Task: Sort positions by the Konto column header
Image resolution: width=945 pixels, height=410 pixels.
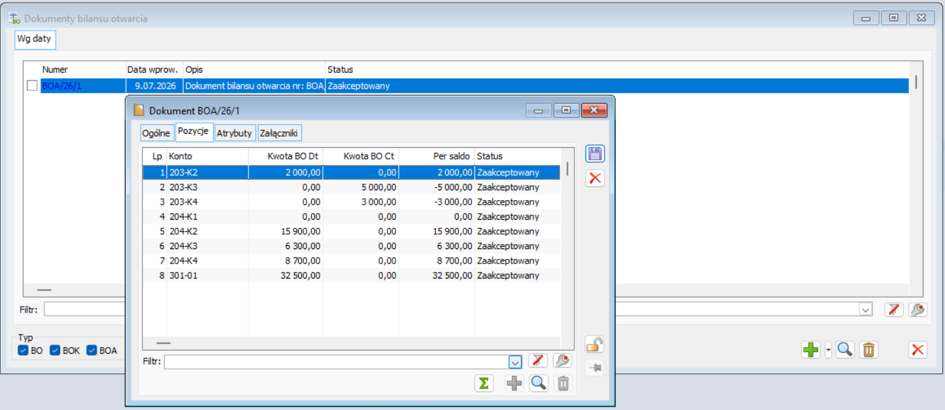Action: (x=207, y=156)
